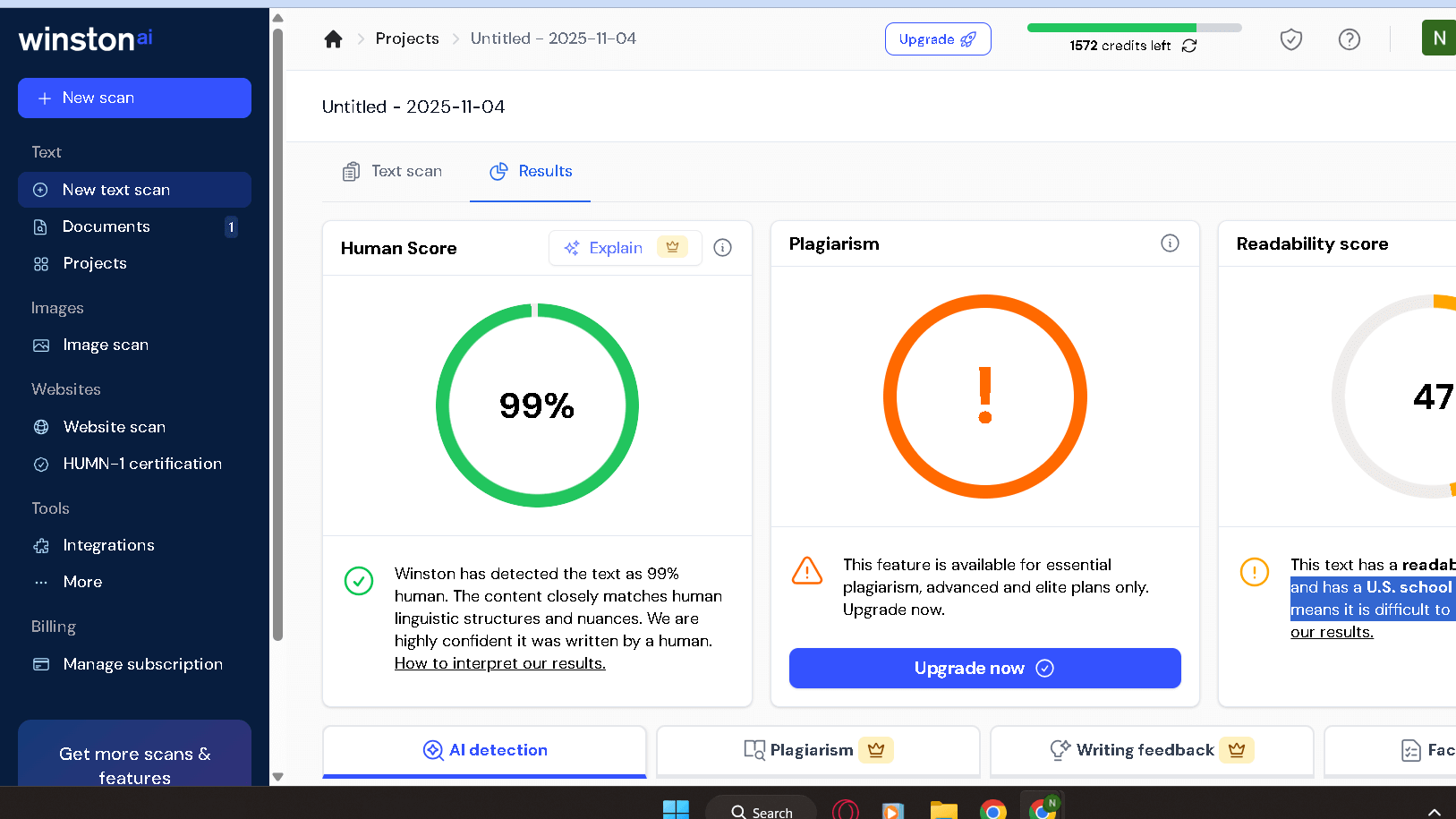Select Image scan in the sidebar
1456x819 pixels.
pyautogui.click(x=105, y=345)
